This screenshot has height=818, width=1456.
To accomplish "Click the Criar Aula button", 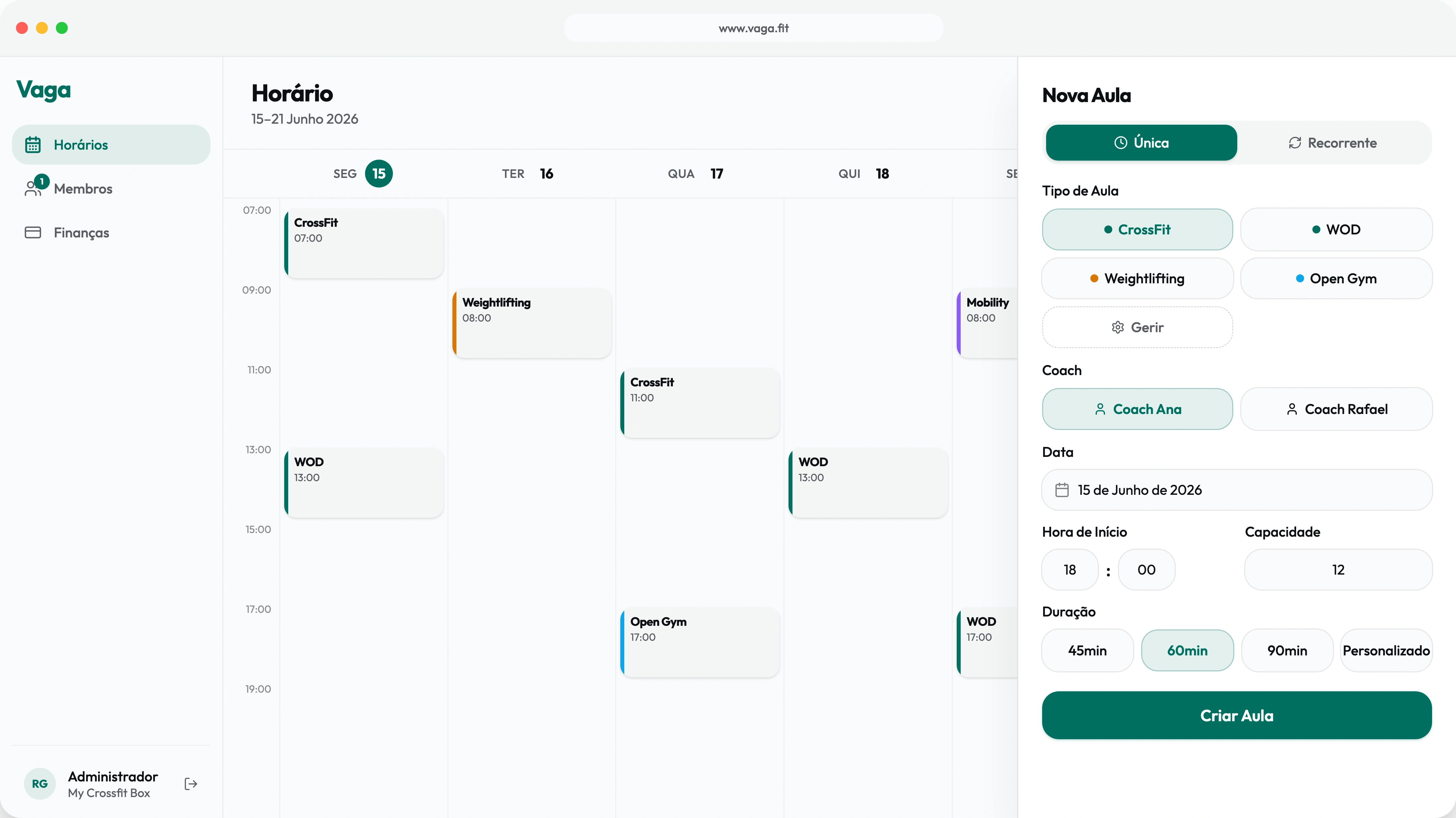I will pyautogui.click(x=1237, y=715).
